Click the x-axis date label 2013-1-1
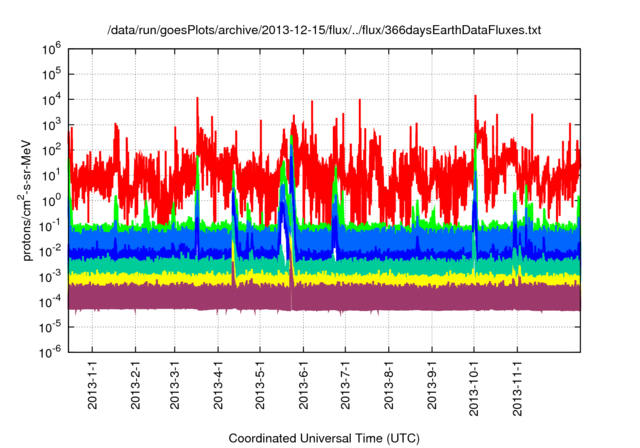640x448 pixels. click(92, 385)
